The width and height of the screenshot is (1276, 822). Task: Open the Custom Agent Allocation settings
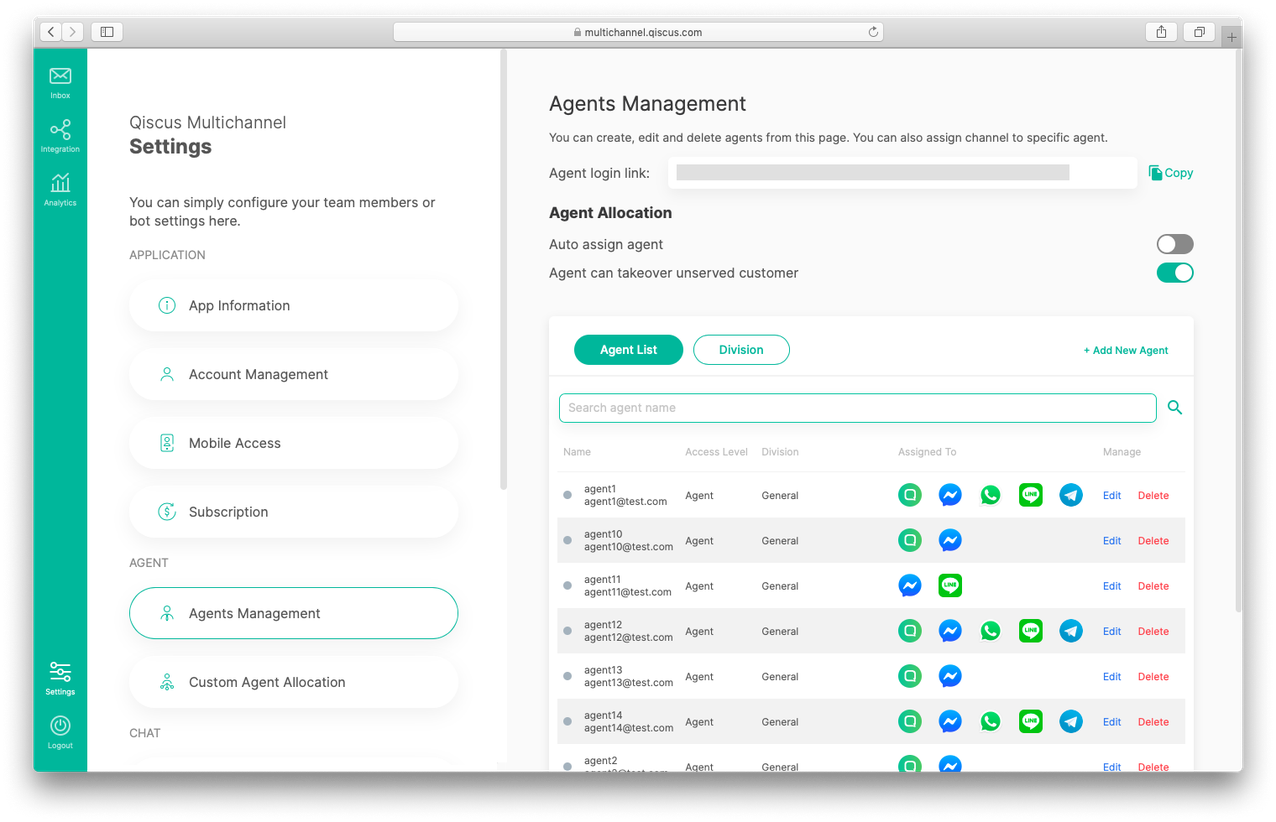coord(293,682)
